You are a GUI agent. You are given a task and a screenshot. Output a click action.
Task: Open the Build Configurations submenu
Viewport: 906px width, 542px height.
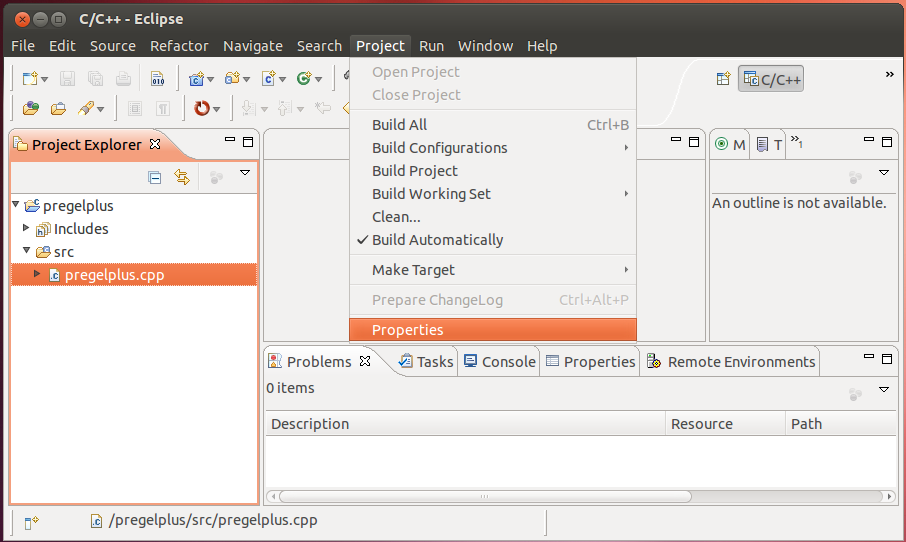(492, 148)
